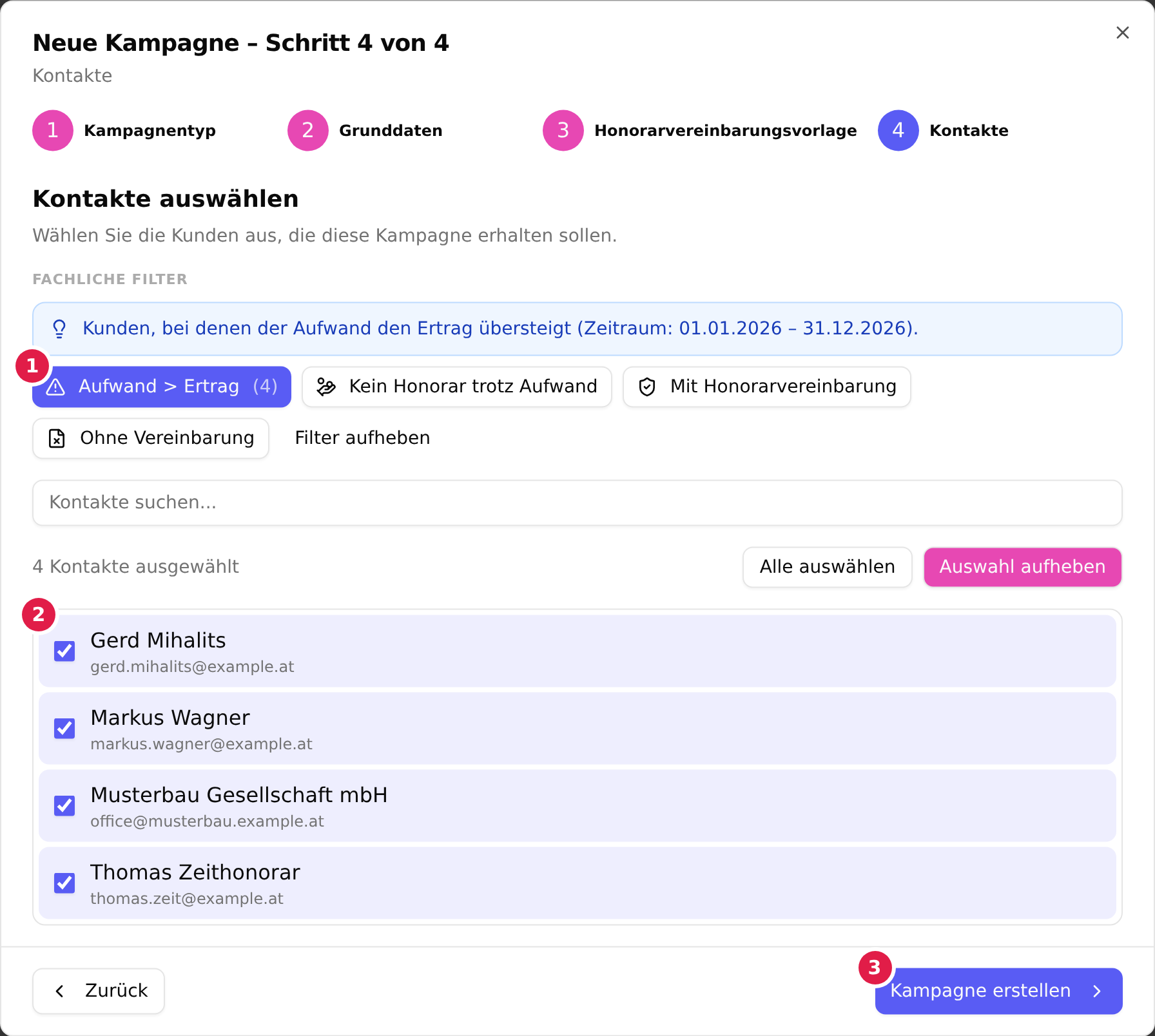Click the hand-coins icon on Kein Honorar filter
This screenshot has width=1155, height=1036.
coord(326,387)
